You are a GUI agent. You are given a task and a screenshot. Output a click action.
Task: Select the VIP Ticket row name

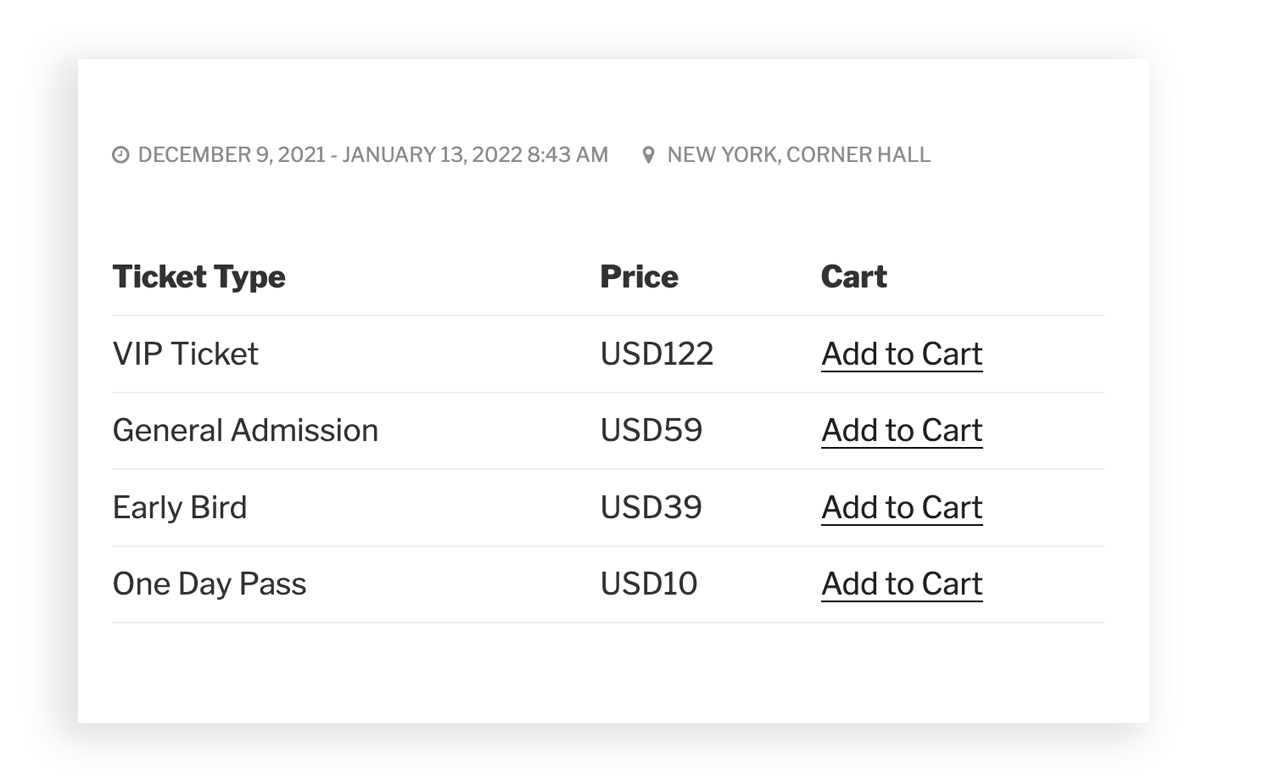185,354
